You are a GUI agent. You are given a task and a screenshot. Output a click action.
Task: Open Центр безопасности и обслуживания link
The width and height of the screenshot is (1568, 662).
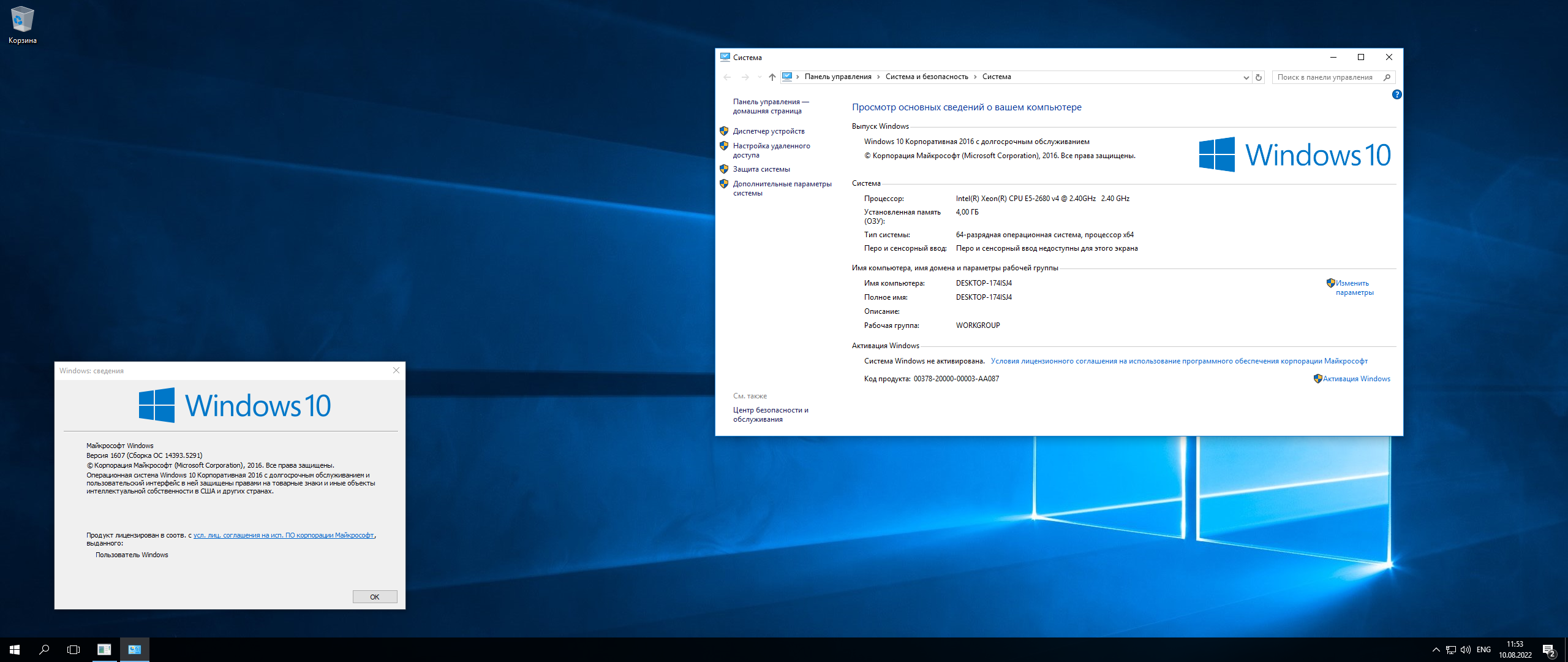(x=771, y=415)
